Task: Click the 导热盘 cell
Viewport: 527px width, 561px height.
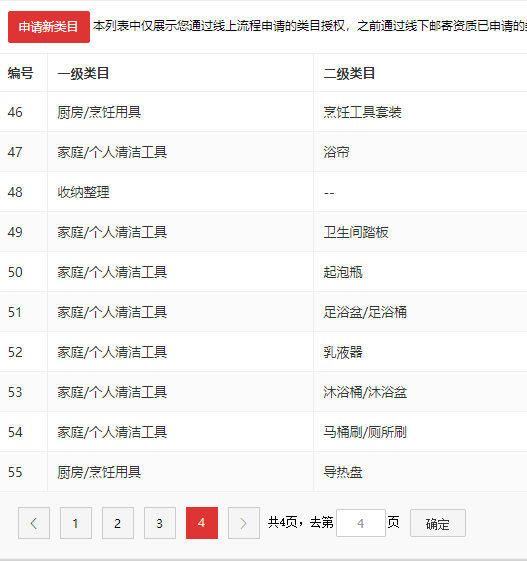Action: [343, 472]
